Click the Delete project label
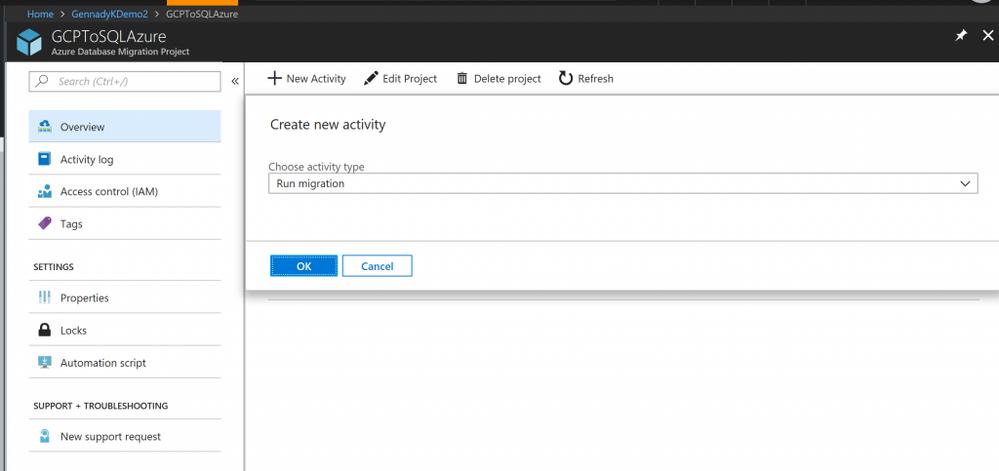Screen dimensions: 999x471 (x=507, y=78)
